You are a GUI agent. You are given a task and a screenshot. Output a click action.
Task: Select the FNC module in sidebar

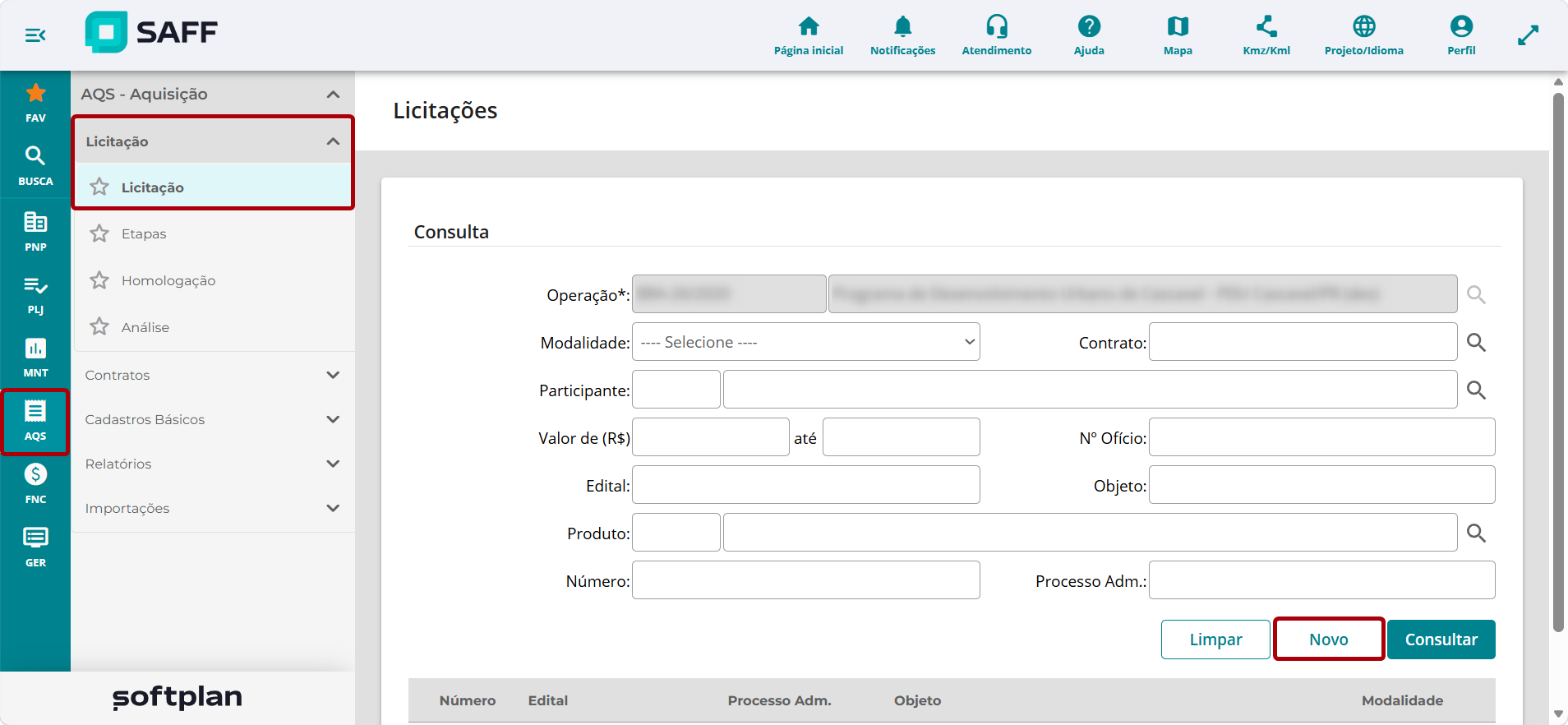[35, 483]
